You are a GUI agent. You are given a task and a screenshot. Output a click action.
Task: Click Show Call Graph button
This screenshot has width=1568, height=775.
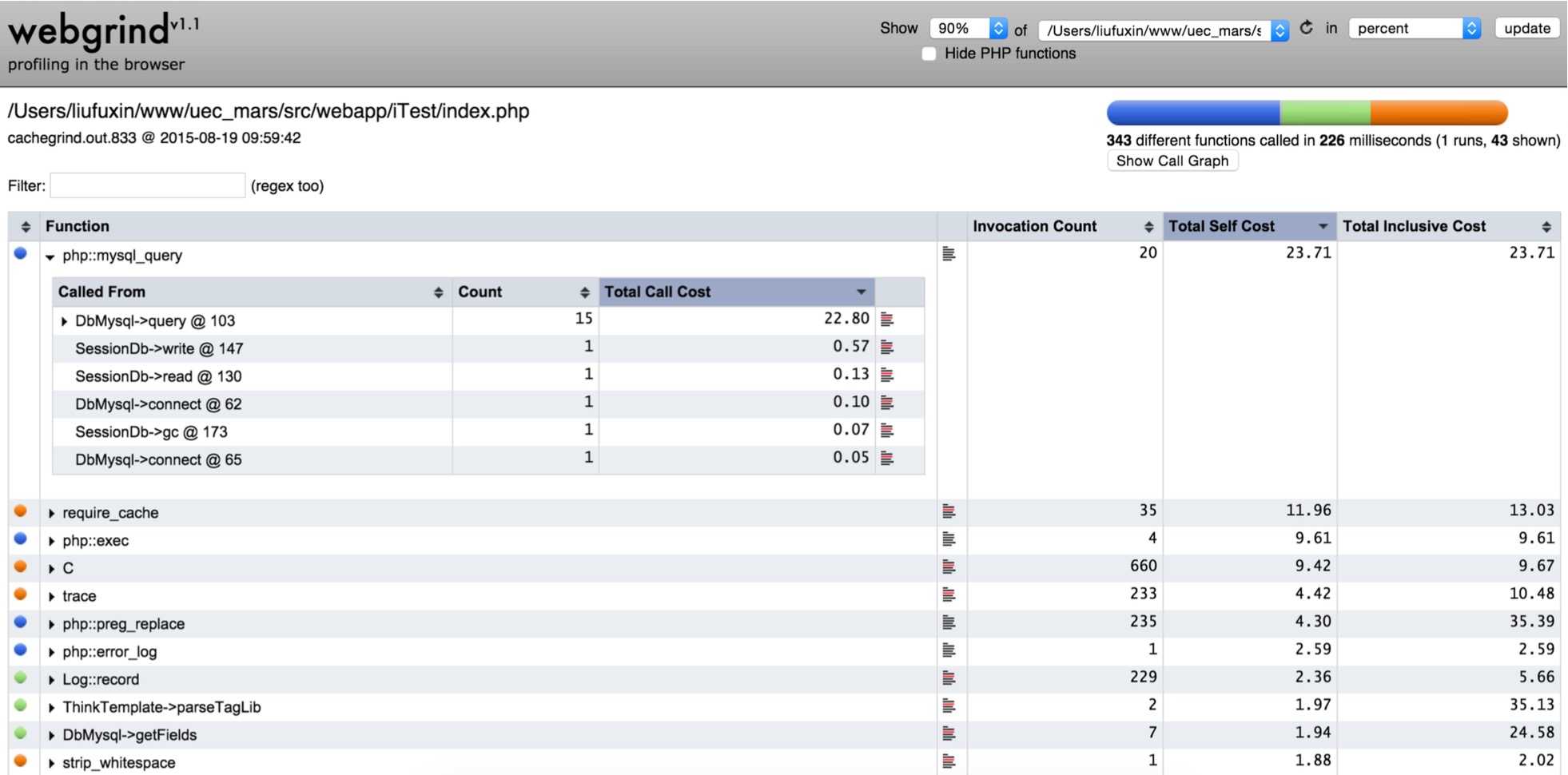coord(1172,161)
